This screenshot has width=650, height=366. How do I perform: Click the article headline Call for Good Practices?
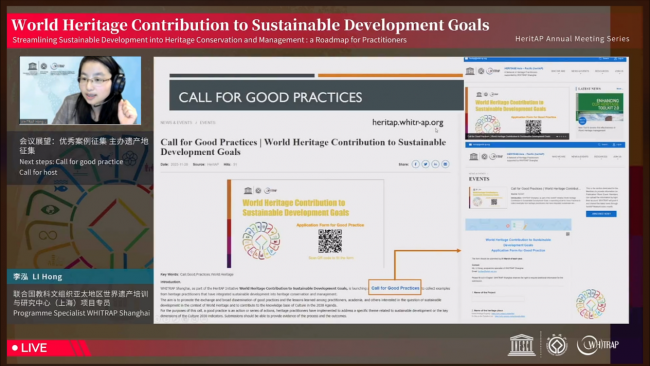pos(303,147)
